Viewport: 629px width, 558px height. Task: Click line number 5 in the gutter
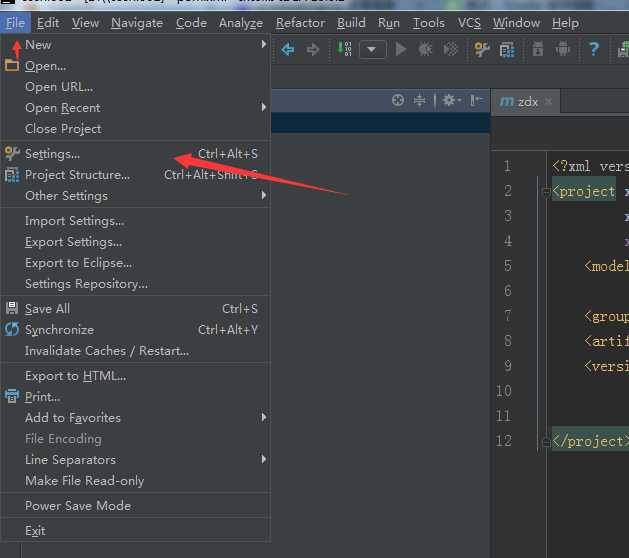pos(507,266)
